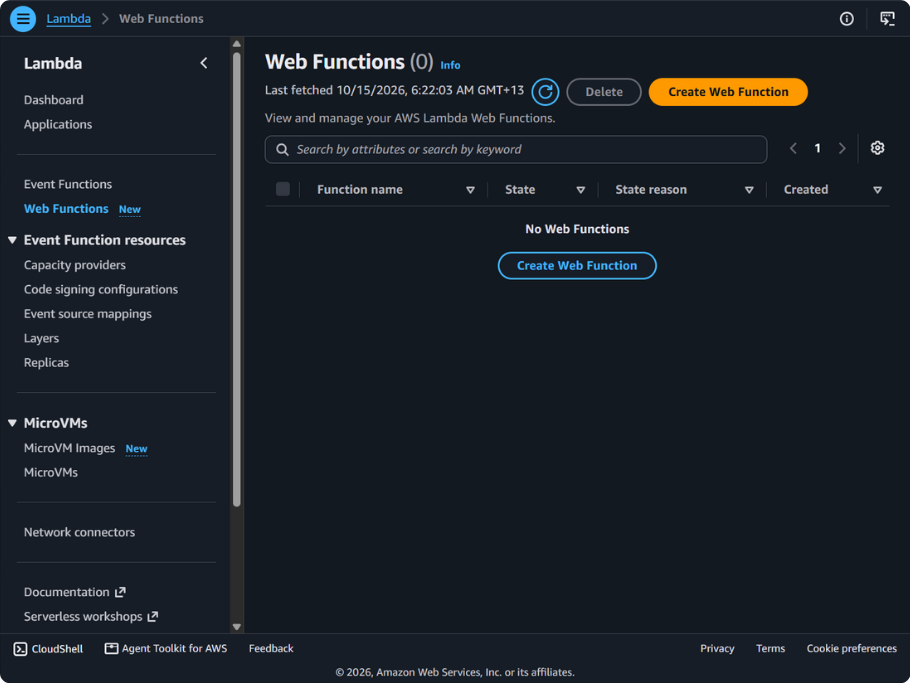Go to previous page arrow
This screenshot has width=911, height=684.
click(793, 148)
